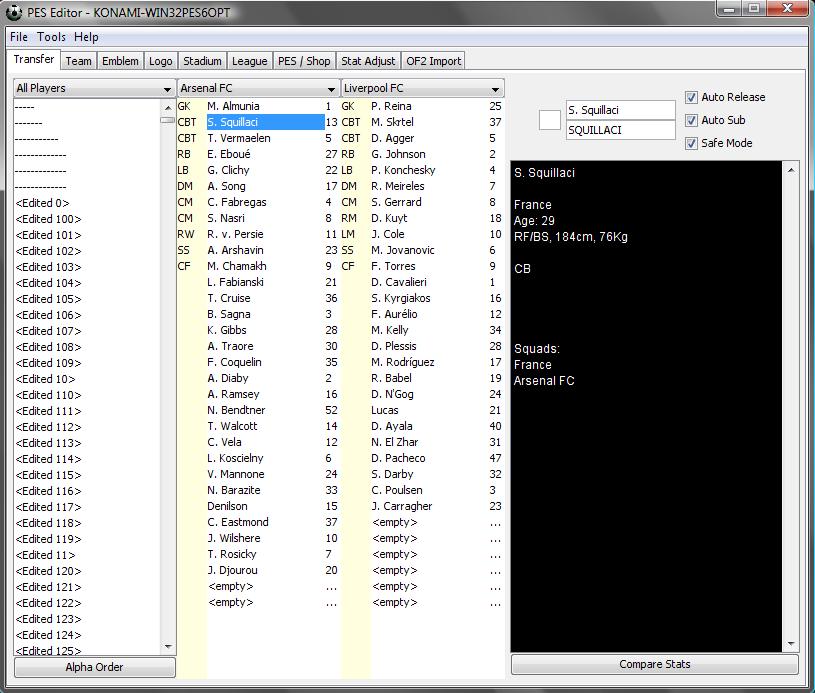Switch to the Emblem tab

(120, 61)
